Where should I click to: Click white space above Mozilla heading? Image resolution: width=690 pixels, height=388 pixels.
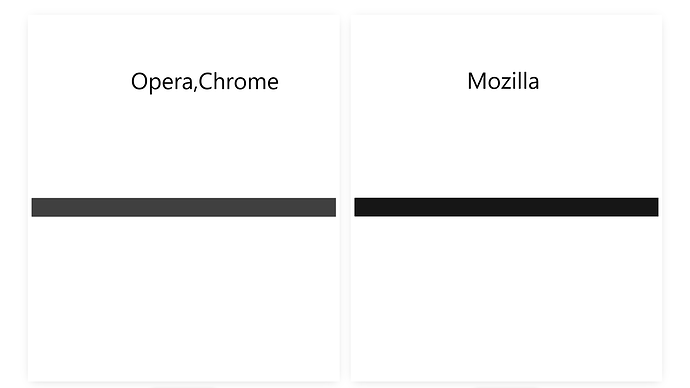point(506,42)
